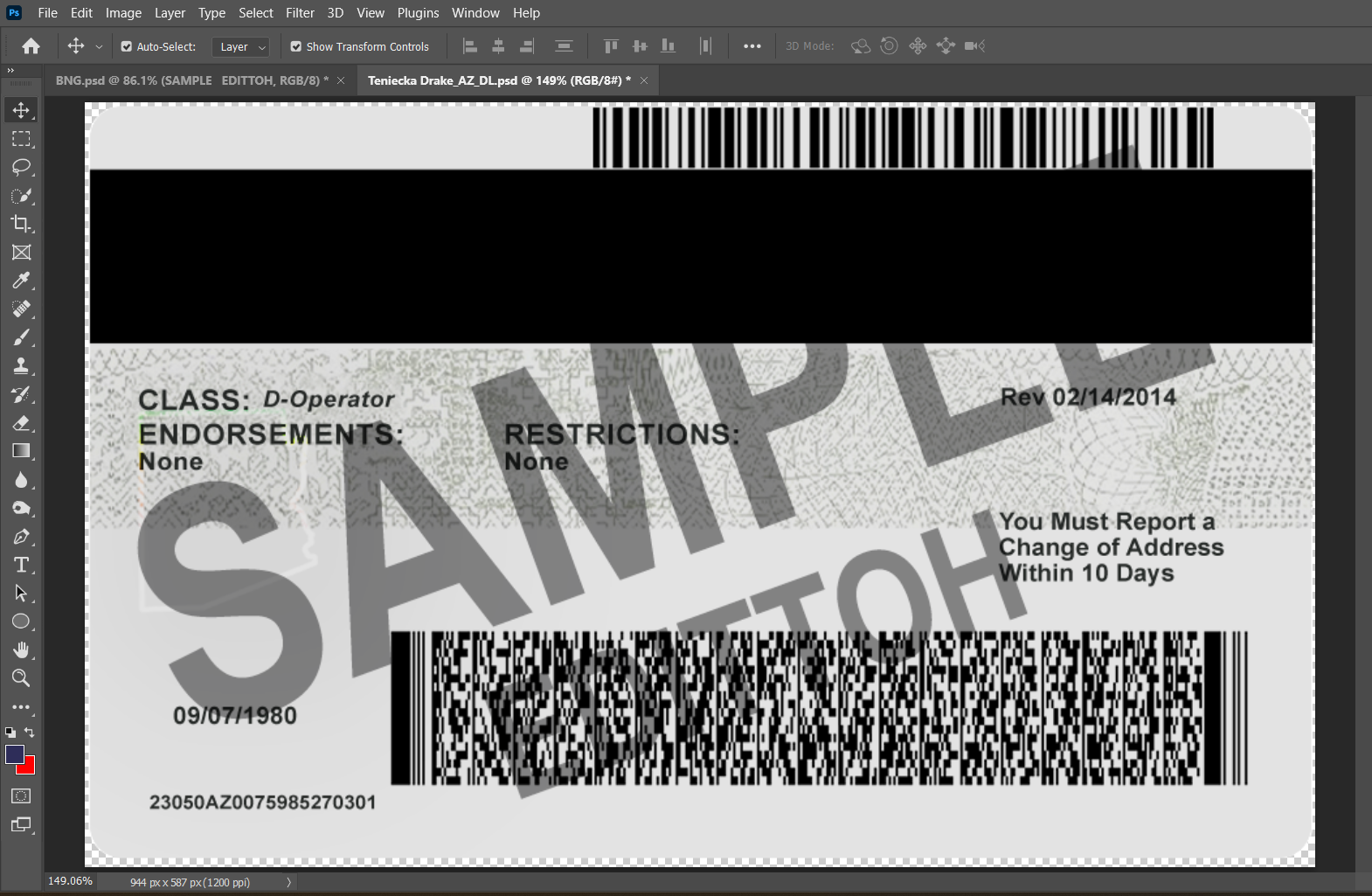Image resolution: width=1372 pixels, height=896 pixels.
Task: Select the Lasso tool
Action: 21,167
